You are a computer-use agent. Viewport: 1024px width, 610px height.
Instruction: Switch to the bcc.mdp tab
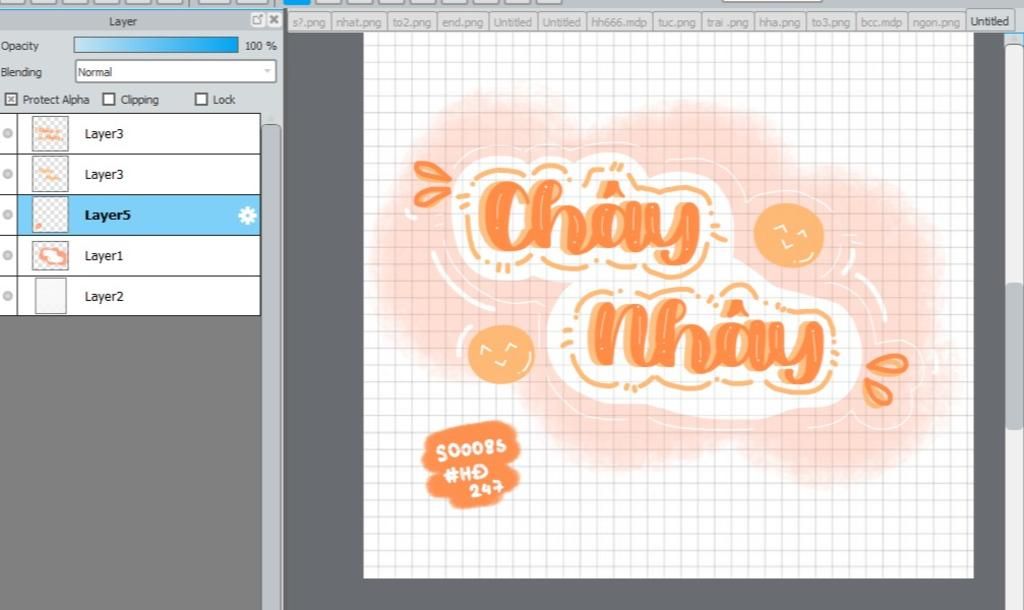(881, 22)
